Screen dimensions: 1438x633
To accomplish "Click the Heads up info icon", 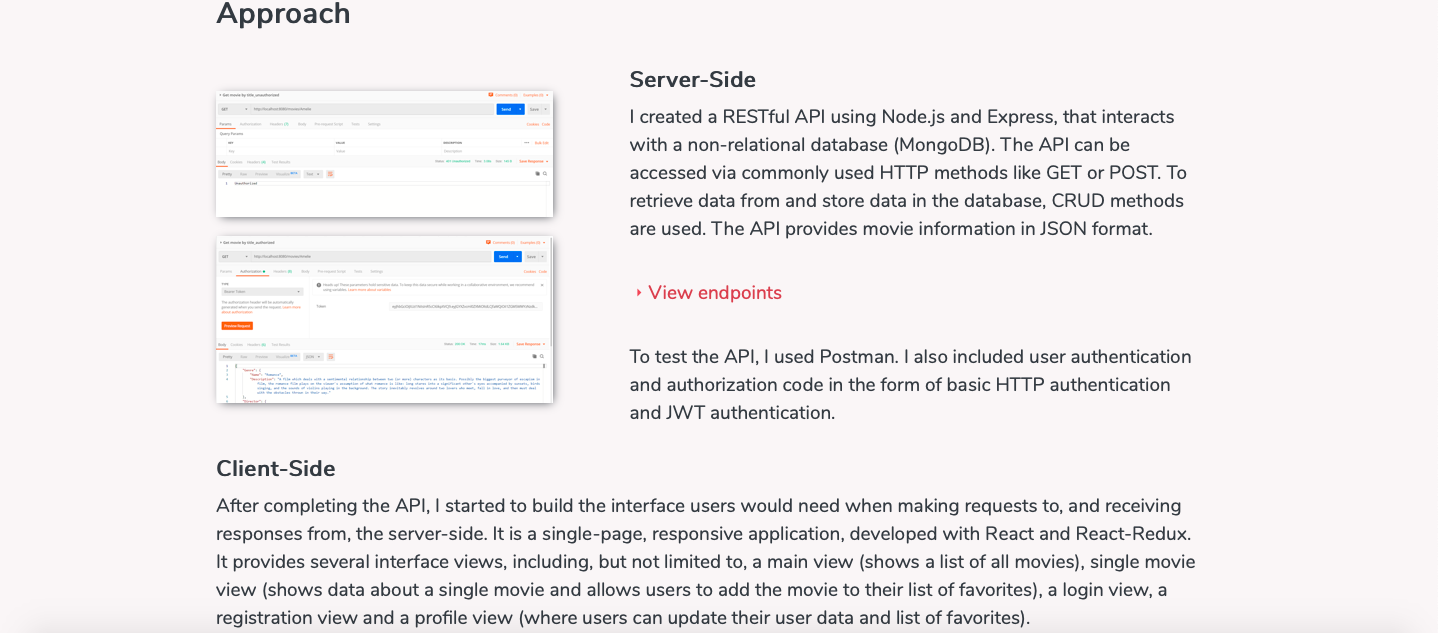I will (x=318, y=285).
